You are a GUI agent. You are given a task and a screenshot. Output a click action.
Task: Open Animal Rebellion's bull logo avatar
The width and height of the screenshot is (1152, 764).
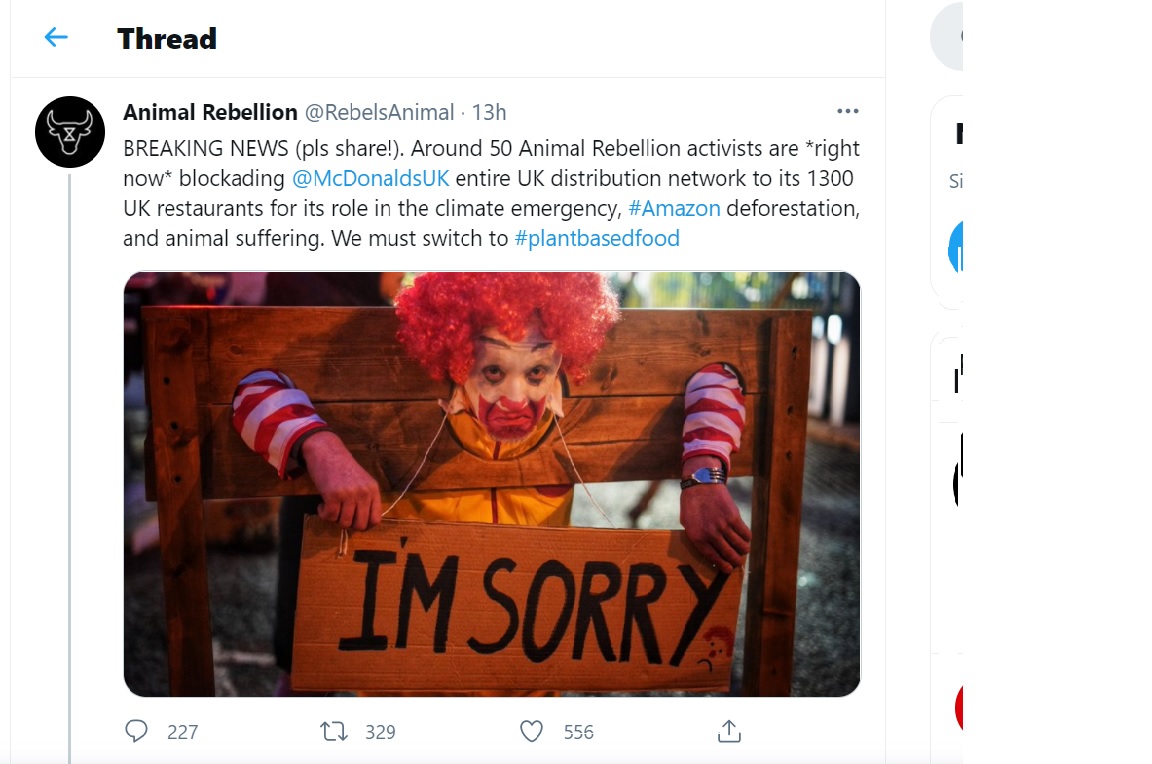tap(70, 132)
